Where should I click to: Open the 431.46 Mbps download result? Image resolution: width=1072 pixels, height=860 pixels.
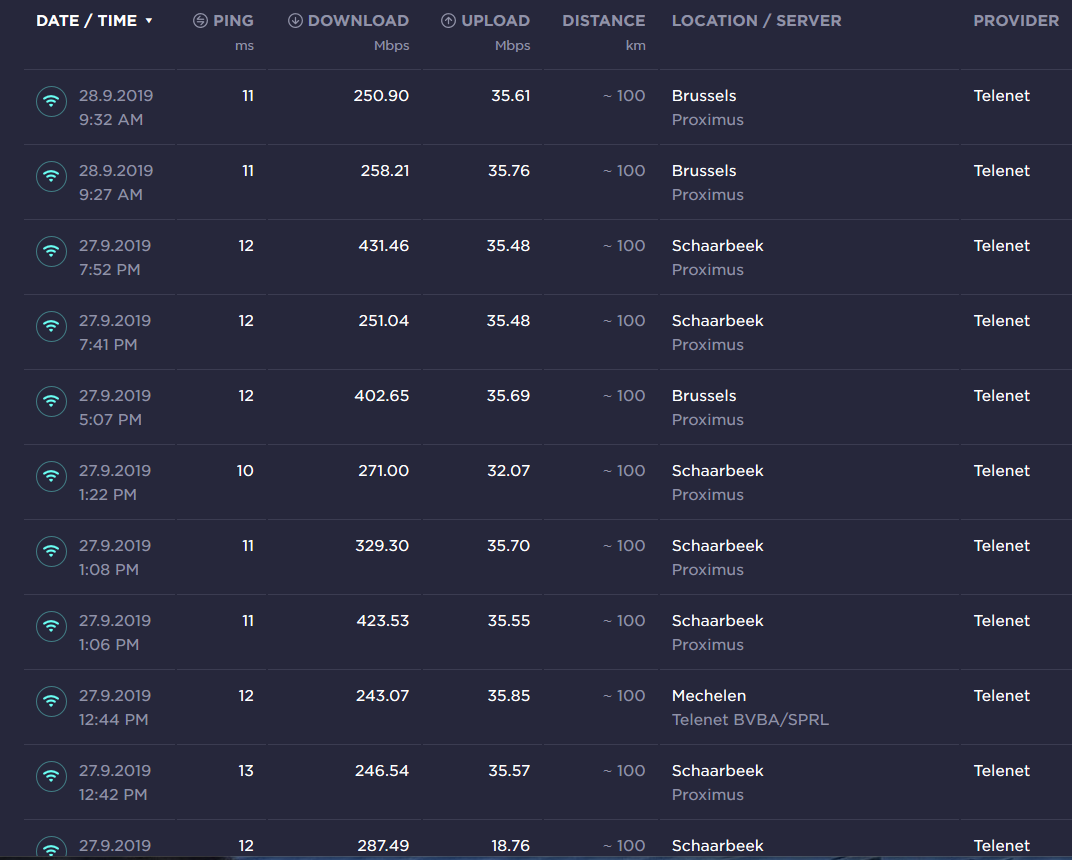tap(383, 246)
